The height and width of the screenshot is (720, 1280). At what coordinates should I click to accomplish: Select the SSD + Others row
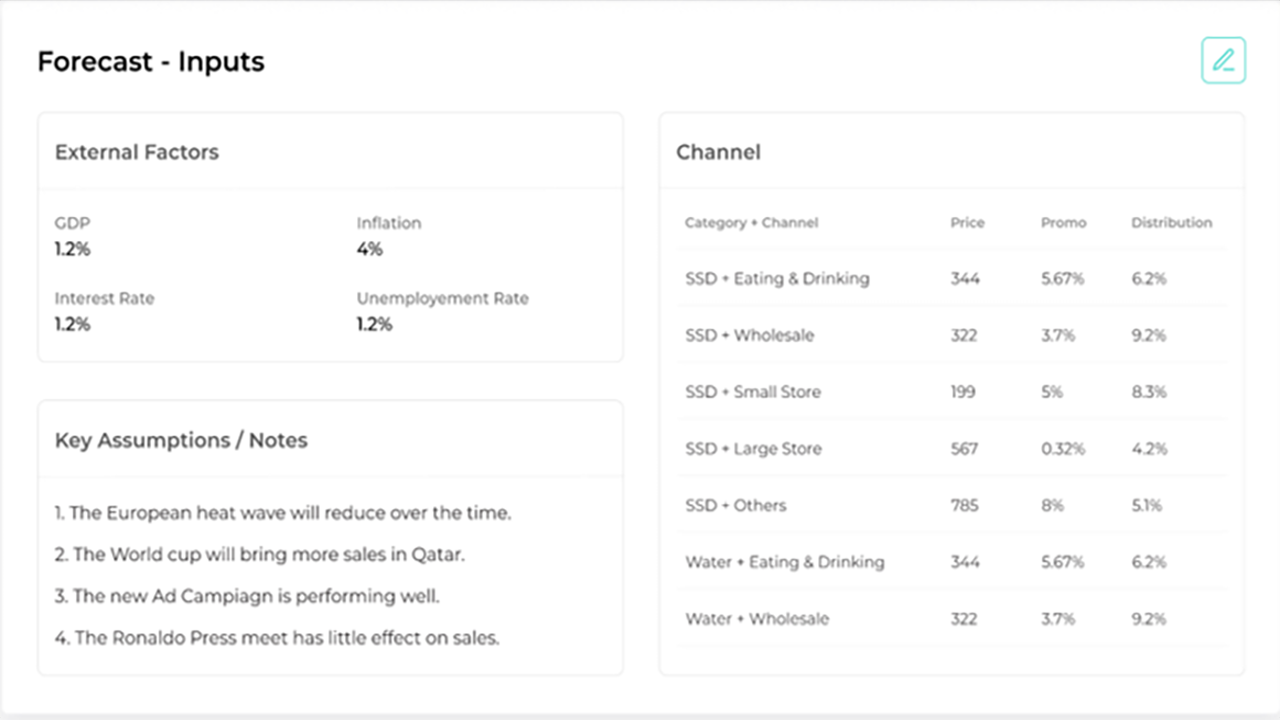click(735, 505)
